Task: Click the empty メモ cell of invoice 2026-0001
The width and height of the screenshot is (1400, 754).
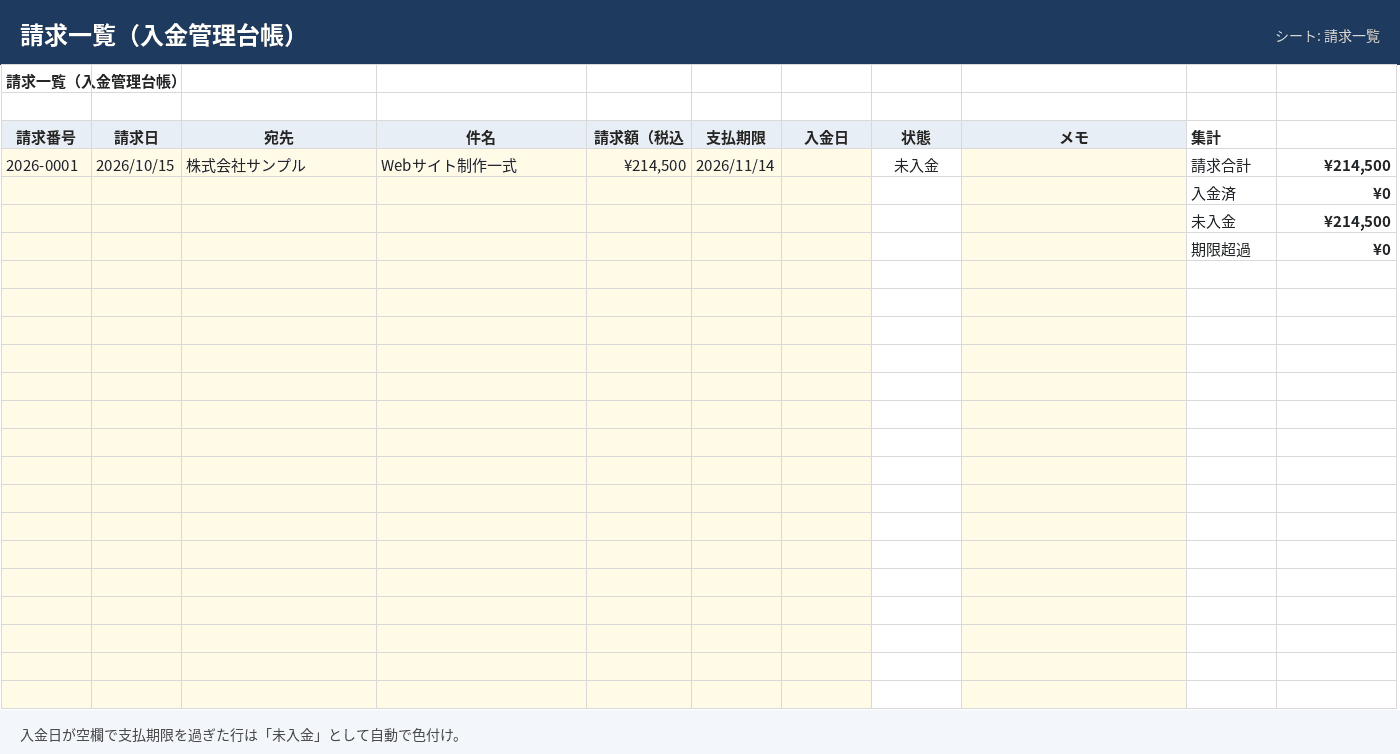Action: [1074, 165]
